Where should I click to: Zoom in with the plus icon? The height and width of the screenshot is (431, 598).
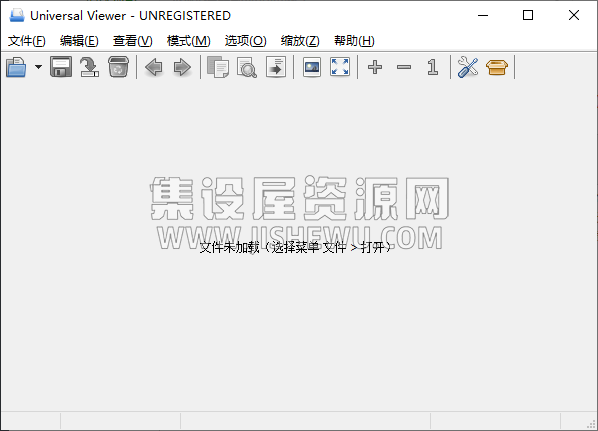[375, 67]
